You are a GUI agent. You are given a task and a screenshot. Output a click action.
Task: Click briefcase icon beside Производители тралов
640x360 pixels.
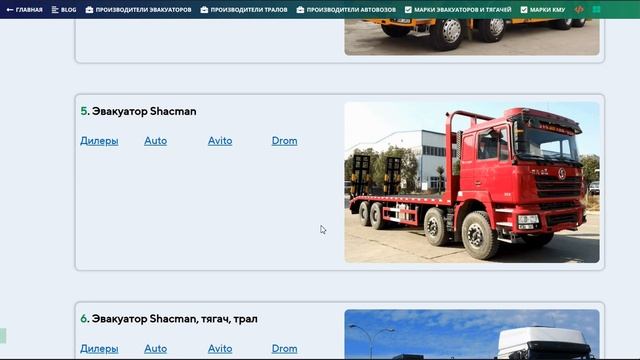pyautogui.click(x=204, y=9)
